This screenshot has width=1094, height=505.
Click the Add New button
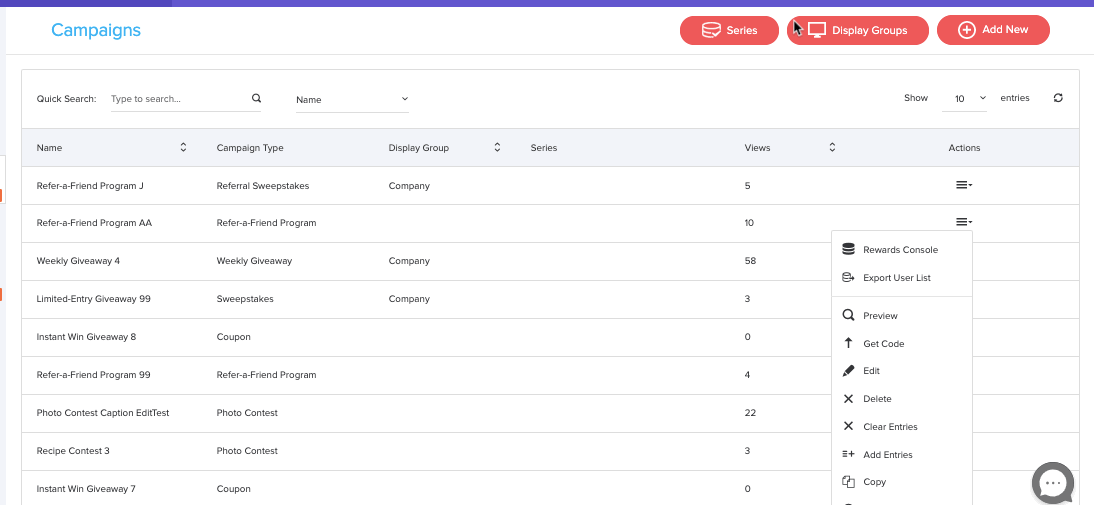[x=993, y=30]
